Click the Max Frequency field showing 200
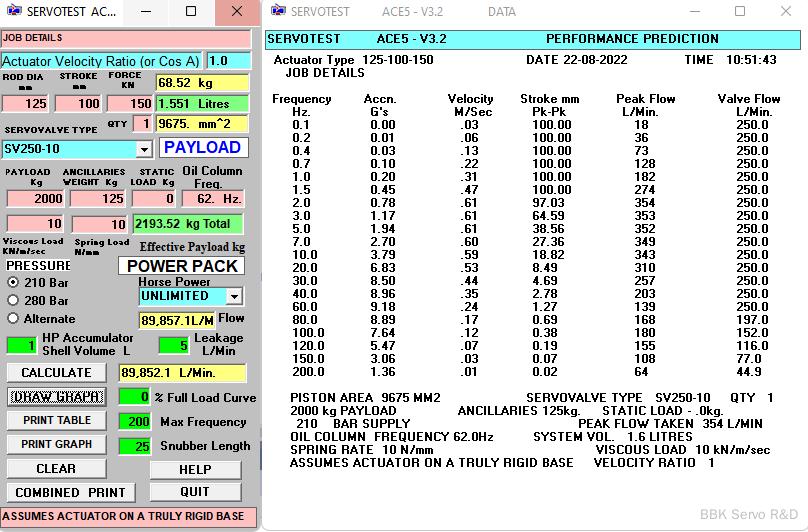808x532 pixels. click(134, 422)
